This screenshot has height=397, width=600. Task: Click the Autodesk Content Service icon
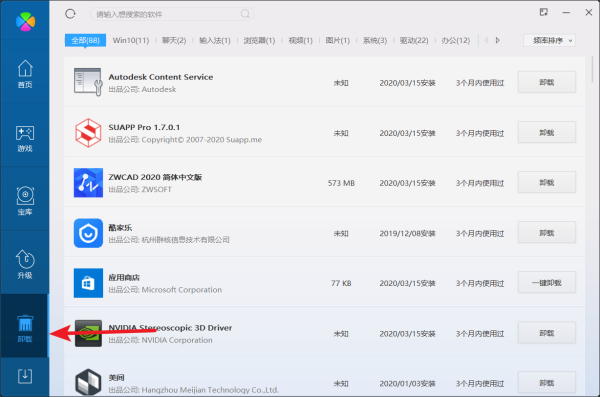(88, 82)
